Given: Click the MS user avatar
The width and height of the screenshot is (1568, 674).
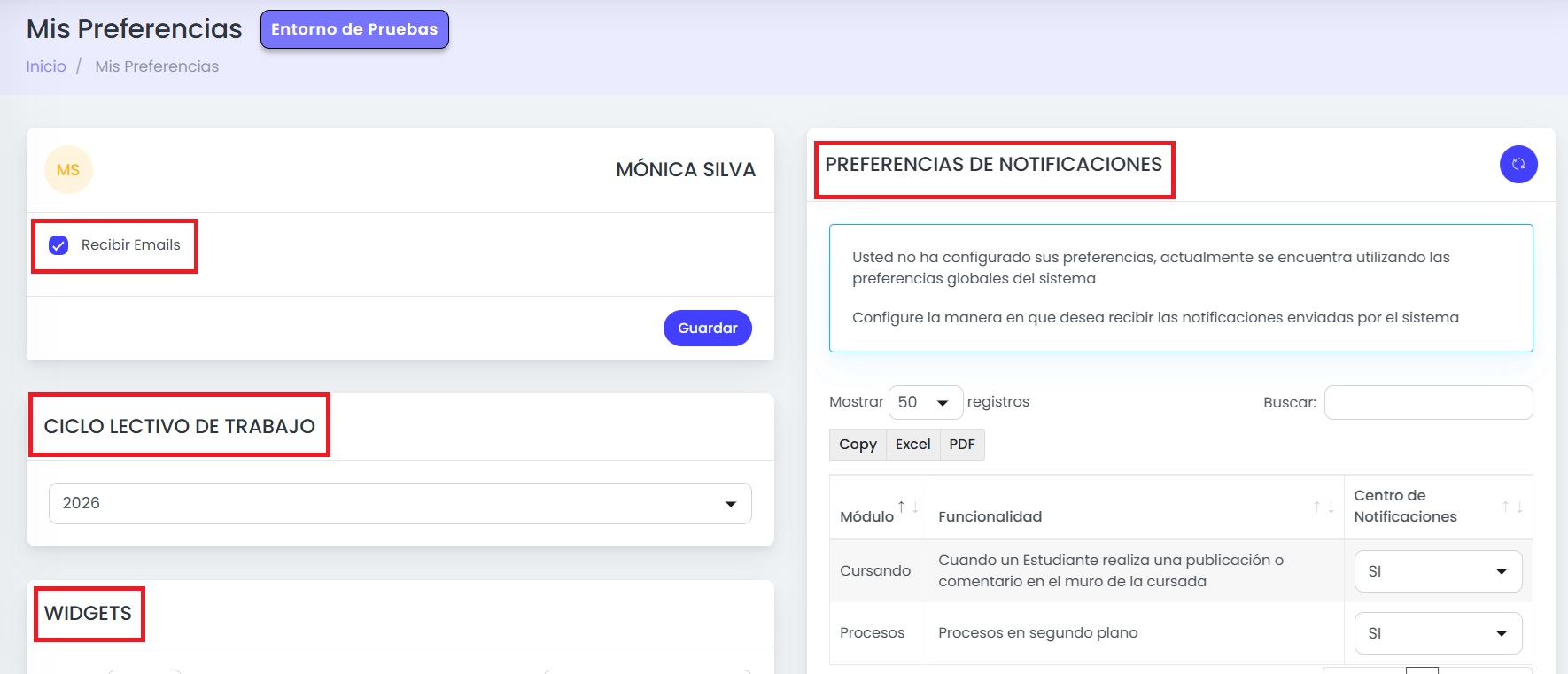Looking at the screenshot, I should [x=68, y=169].
